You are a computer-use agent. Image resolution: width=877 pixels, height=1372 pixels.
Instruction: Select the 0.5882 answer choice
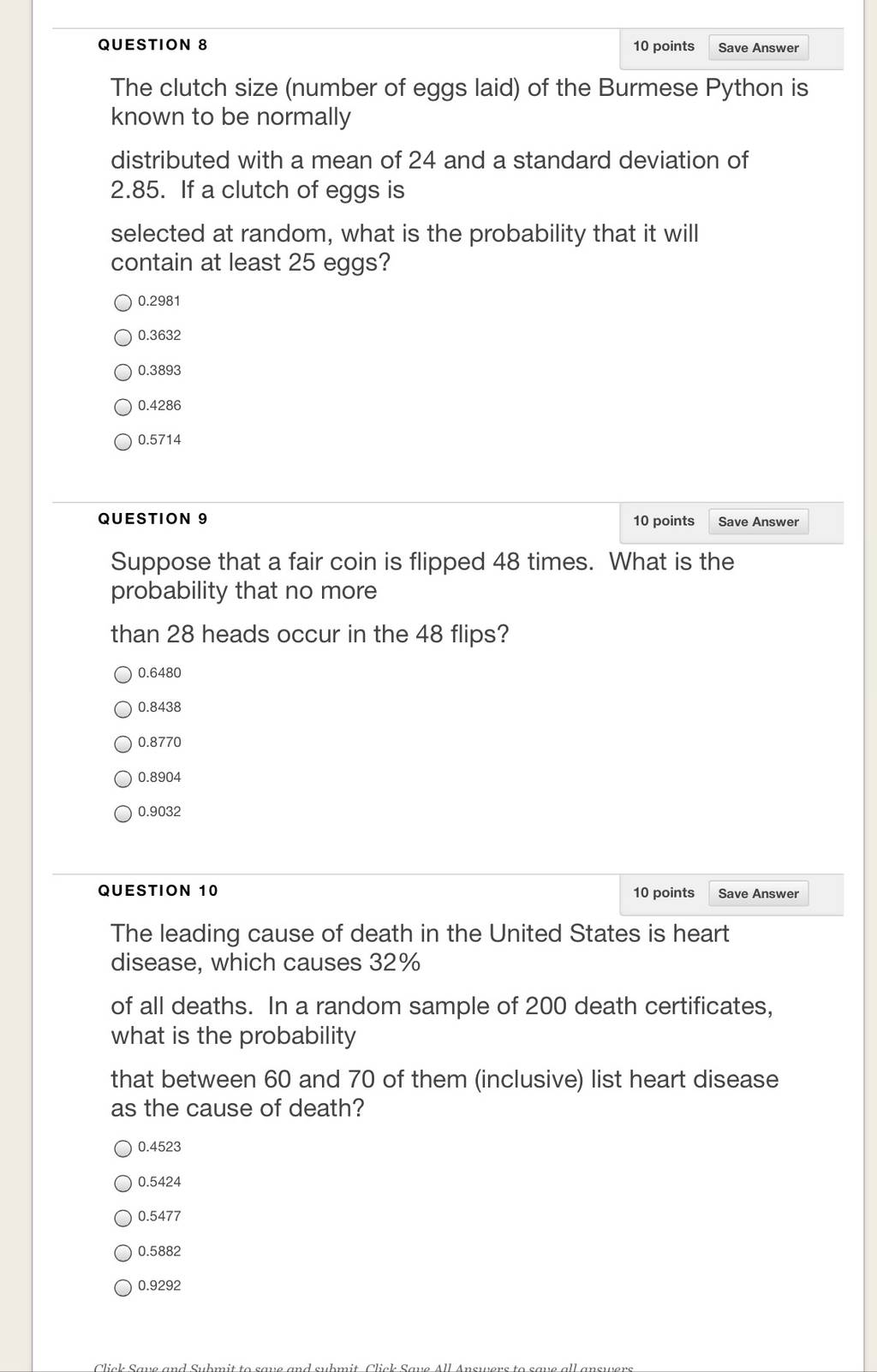coord(123,1252)
